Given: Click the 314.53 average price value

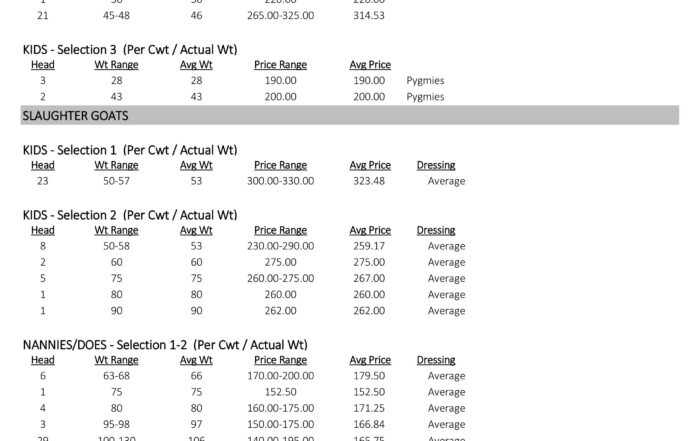Looking at the screenshot, I should pyautogui.click(x=369, y=16).
